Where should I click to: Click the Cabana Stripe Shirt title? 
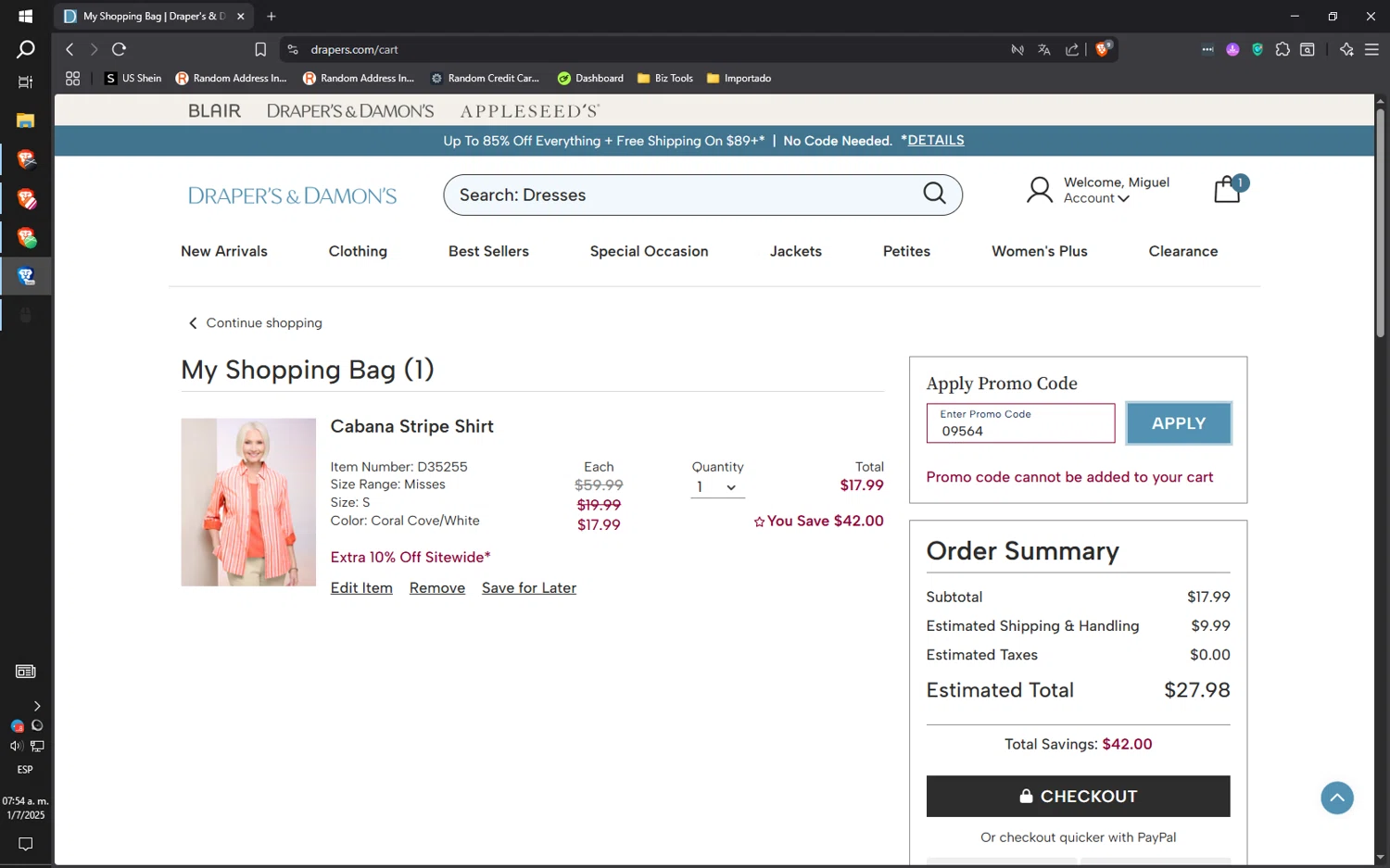(411, 426)
